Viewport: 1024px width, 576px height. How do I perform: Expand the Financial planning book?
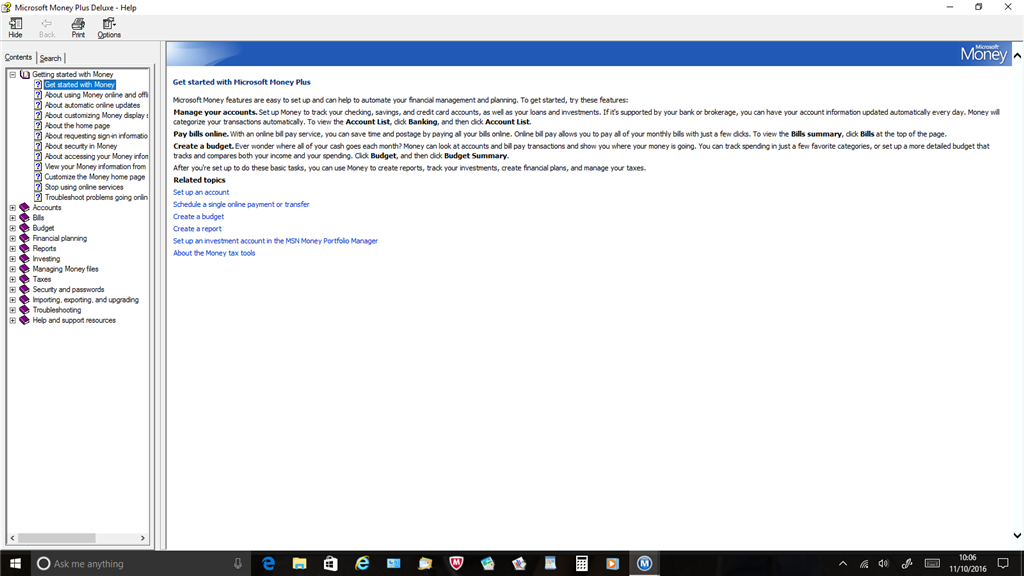12,238
